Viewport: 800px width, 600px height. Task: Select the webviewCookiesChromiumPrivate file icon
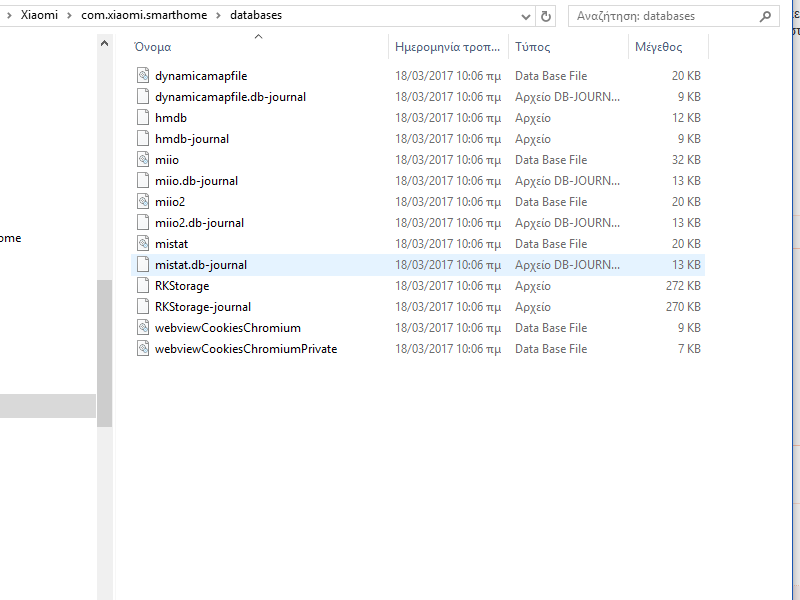pos(144,349)
